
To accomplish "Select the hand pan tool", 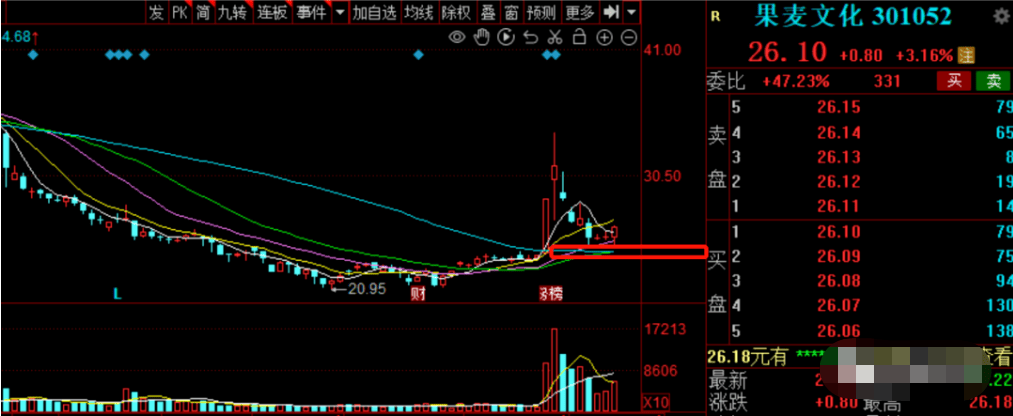I will 481,37.
